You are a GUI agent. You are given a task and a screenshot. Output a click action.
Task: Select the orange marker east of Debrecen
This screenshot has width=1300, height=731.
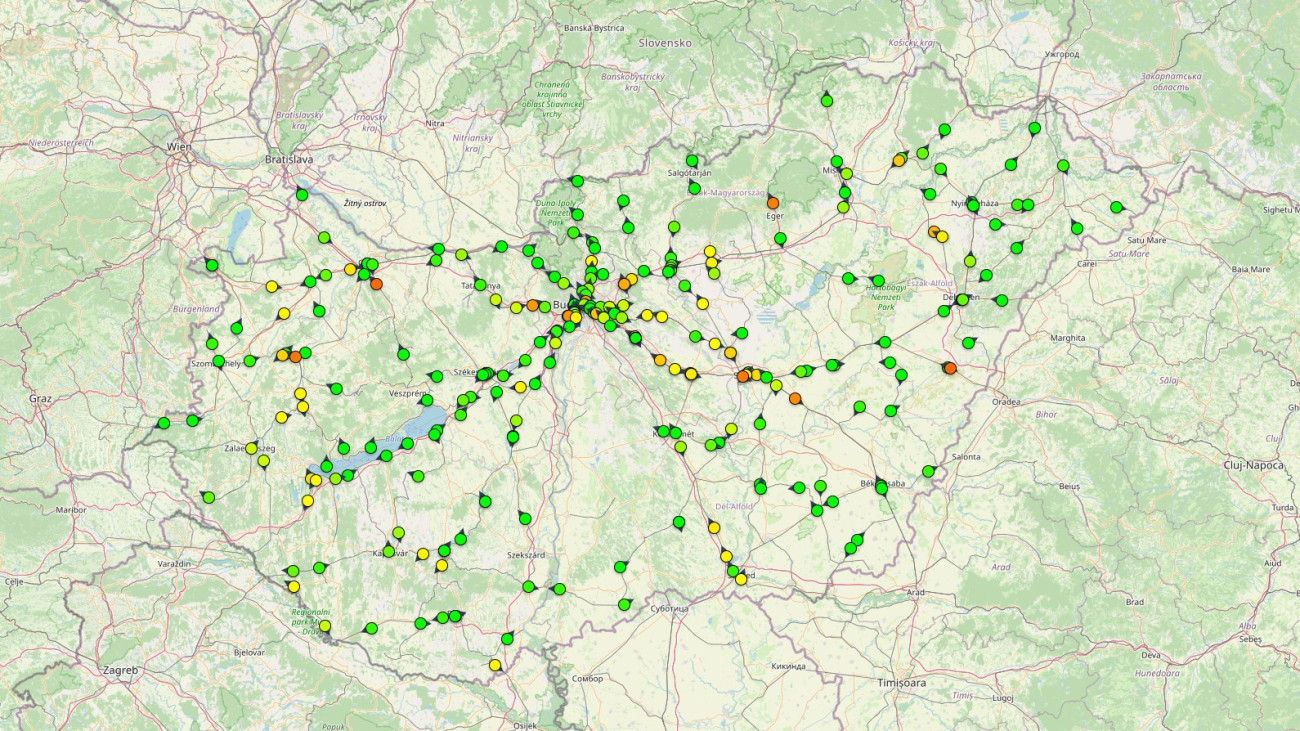point(950,368)
